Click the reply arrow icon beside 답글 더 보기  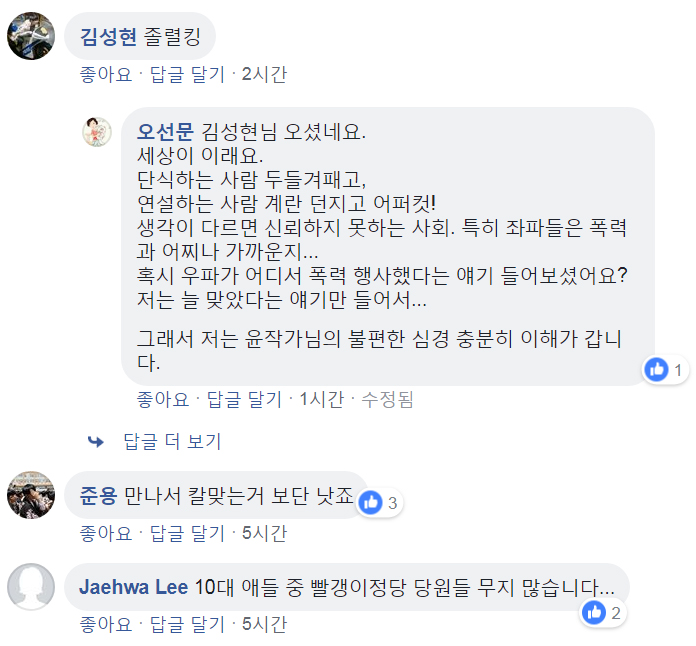point(96,441)
